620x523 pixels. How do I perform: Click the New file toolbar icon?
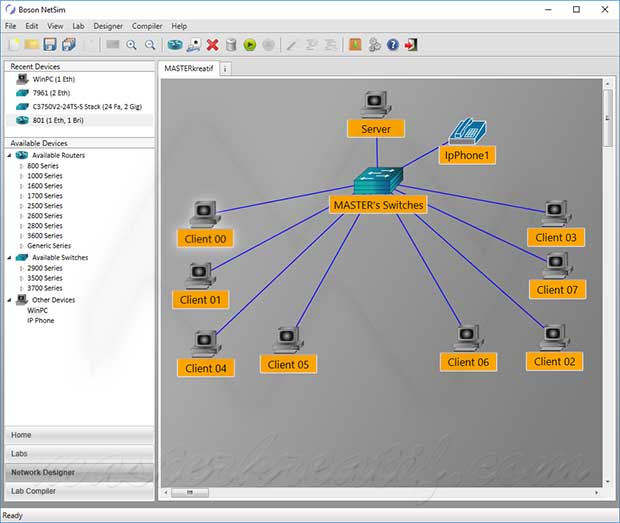tap(14, 45)
